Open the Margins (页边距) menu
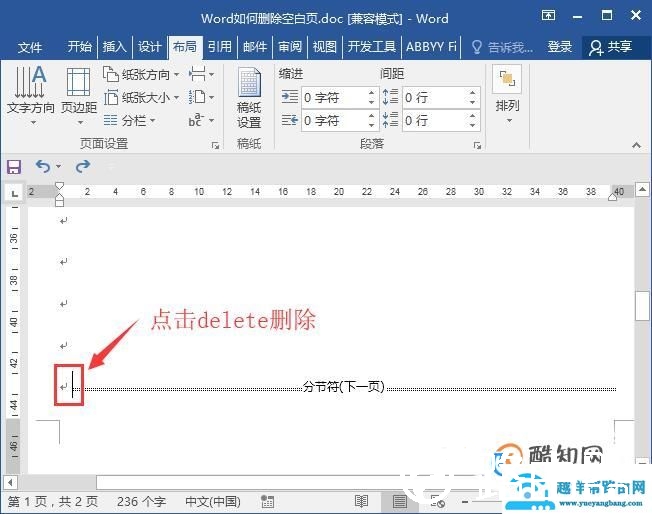 [x=79, y=95]
